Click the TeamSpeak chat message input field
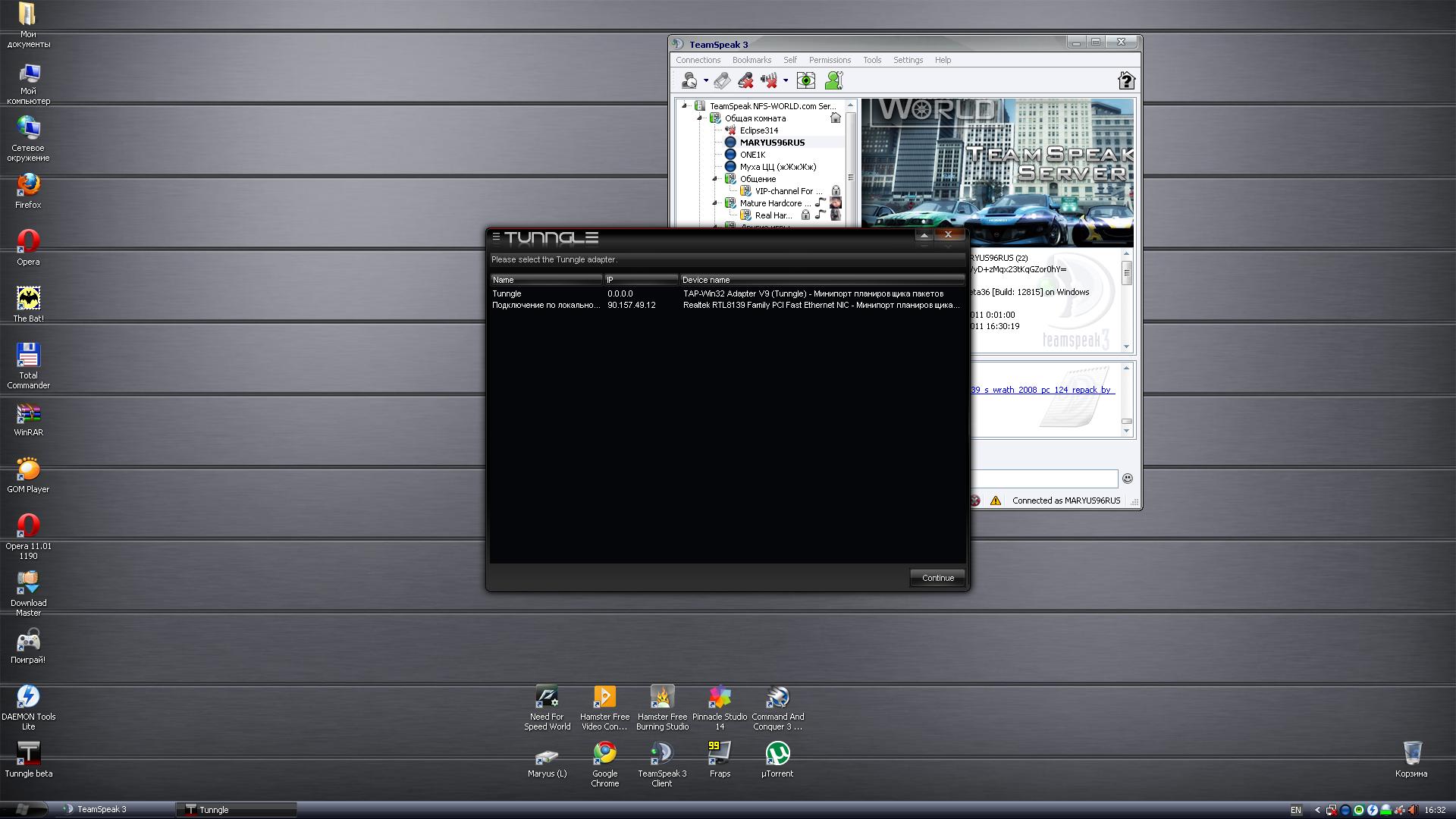The height and width of the screenshot is (819, 1456). pos(1043,479)
